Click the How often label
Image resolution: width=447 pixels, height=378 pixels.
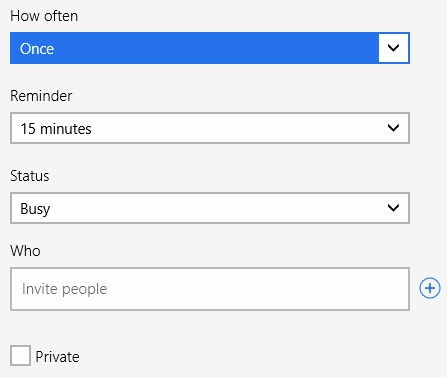[44, 16]
